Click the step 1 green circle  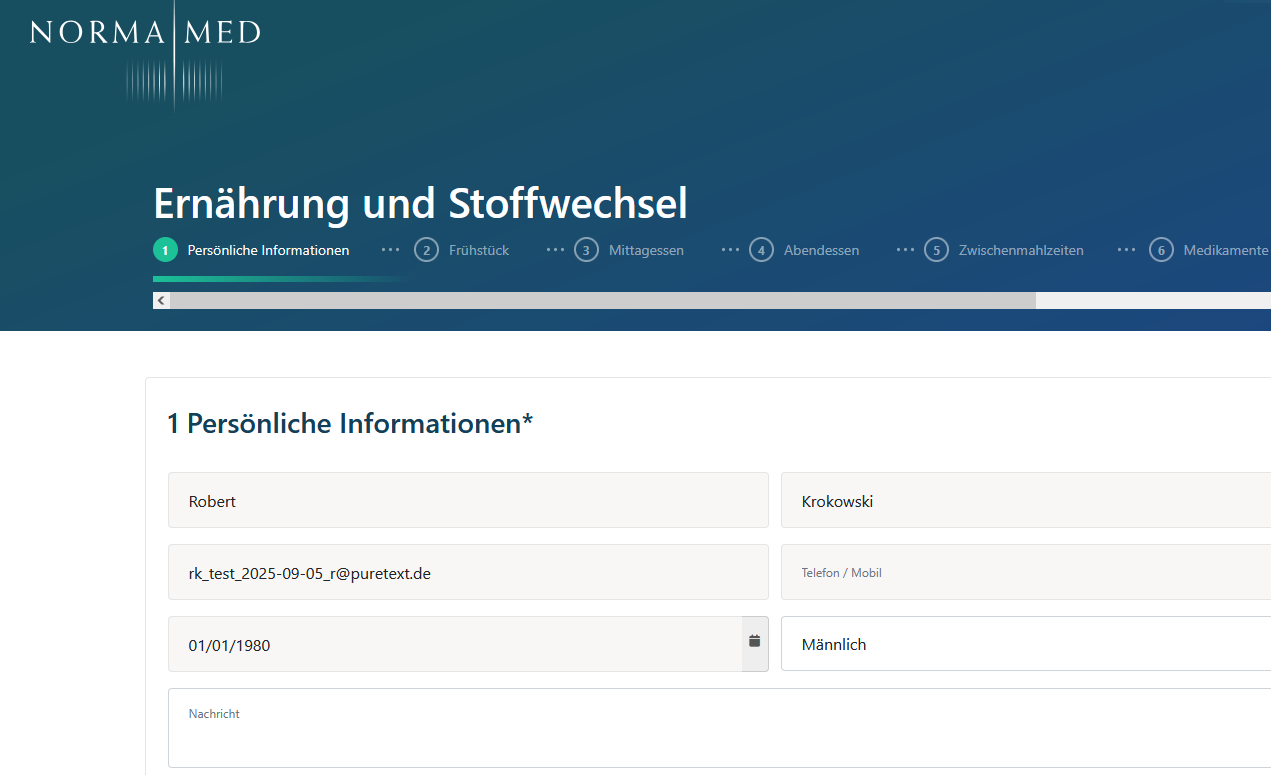click(165, 250)
